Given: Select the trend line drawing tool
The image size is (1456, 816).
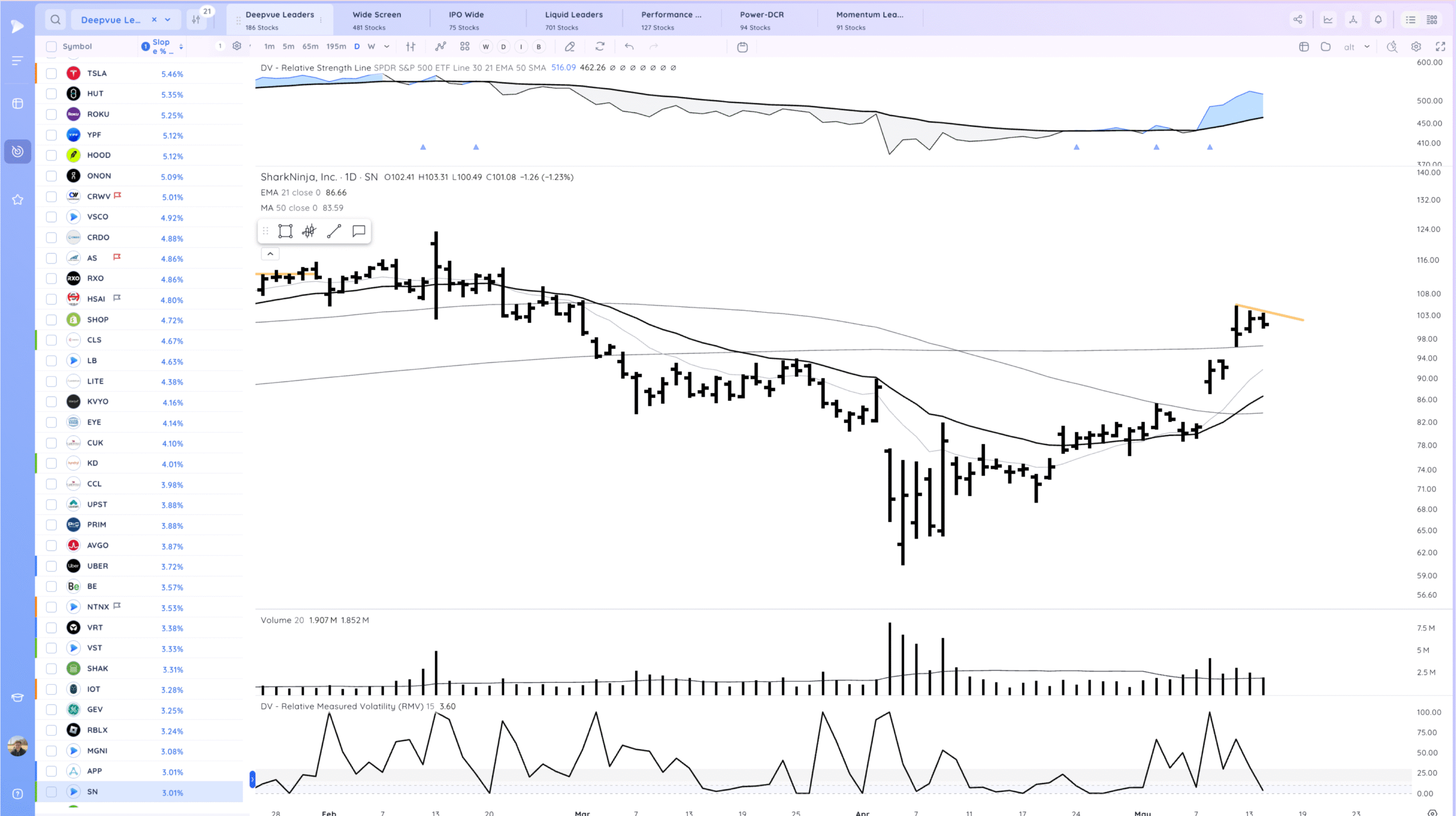Looking at the screenshot, I should (334, 231).
